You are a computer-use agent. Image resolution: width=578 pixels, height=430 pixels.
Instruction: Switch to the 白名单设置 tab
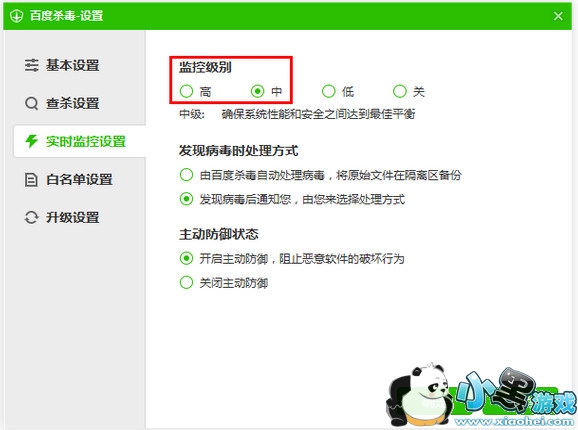point(79,179)
